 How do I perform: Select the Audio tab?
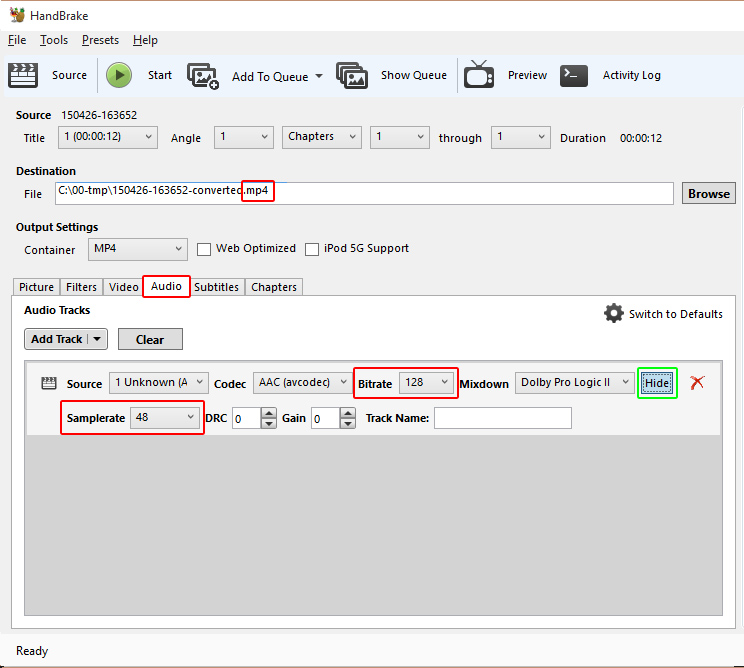pos(166,286)
